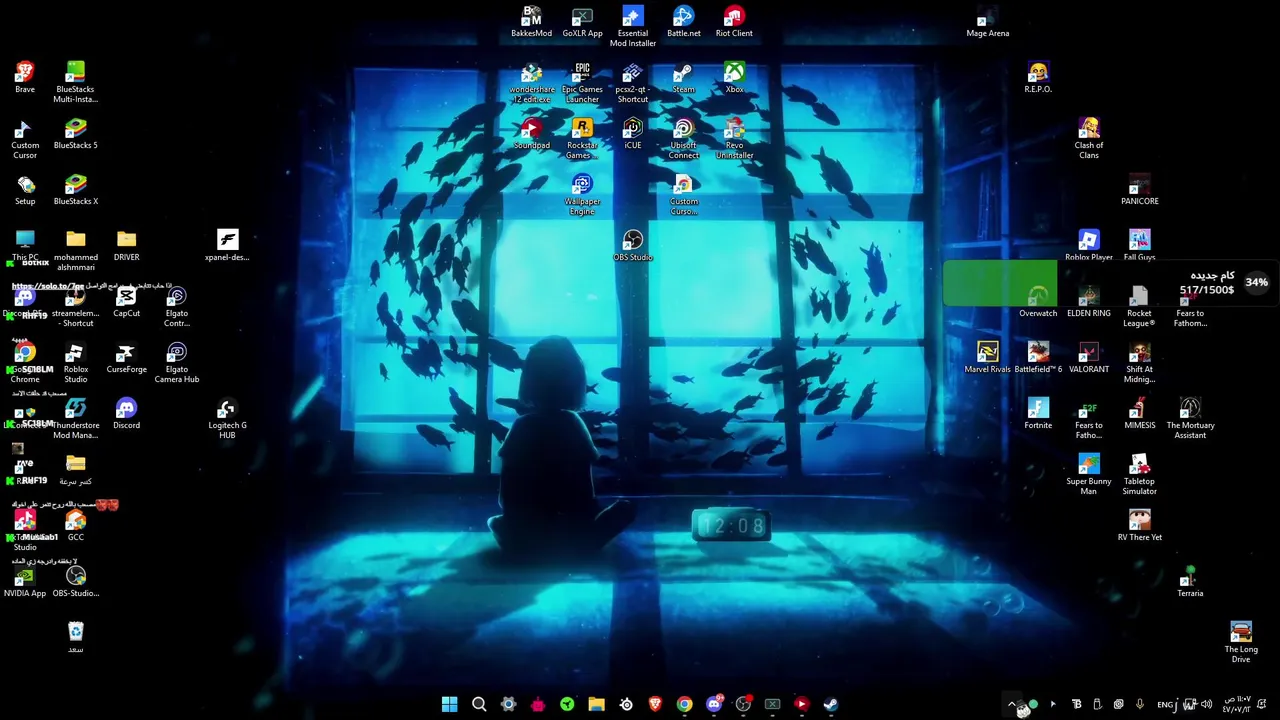The width and height of the screenshot is (1280, 720).
Task: Open Epic Games Launcher shortcut
Action: (x=582, y=83)
